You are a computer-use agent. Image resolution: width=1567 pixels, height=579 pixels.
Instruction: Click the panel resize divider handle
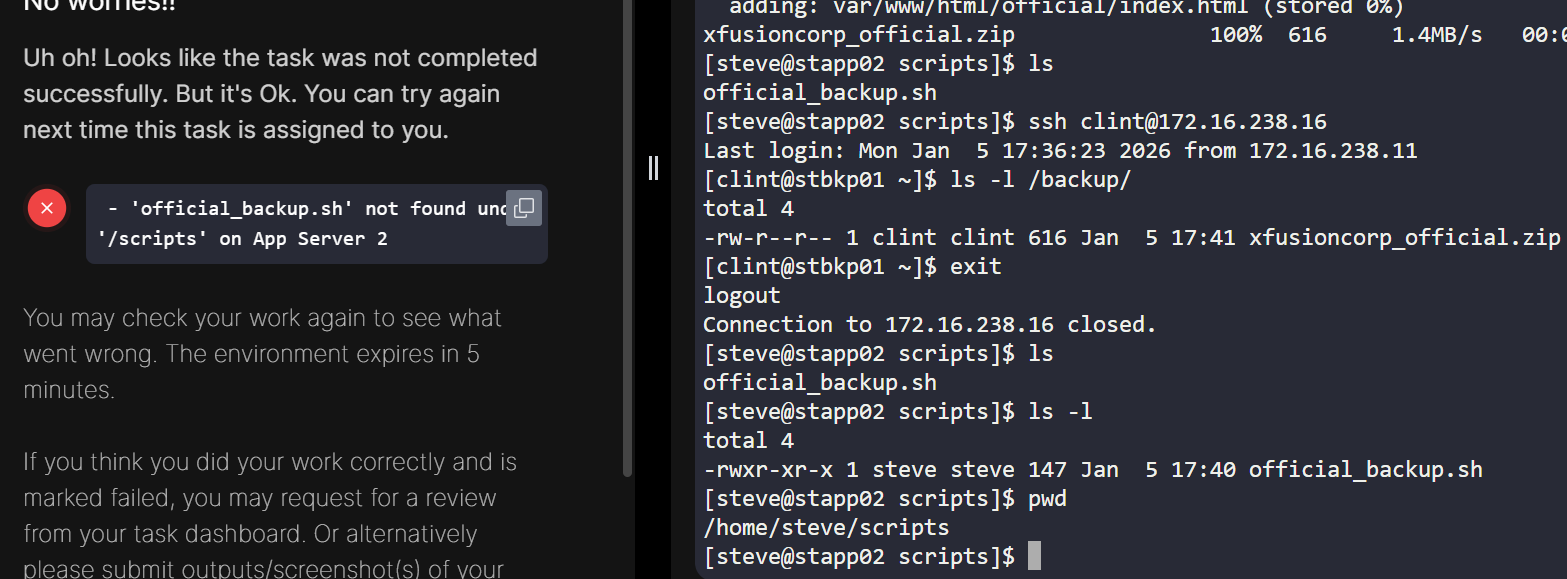[653, 167]
